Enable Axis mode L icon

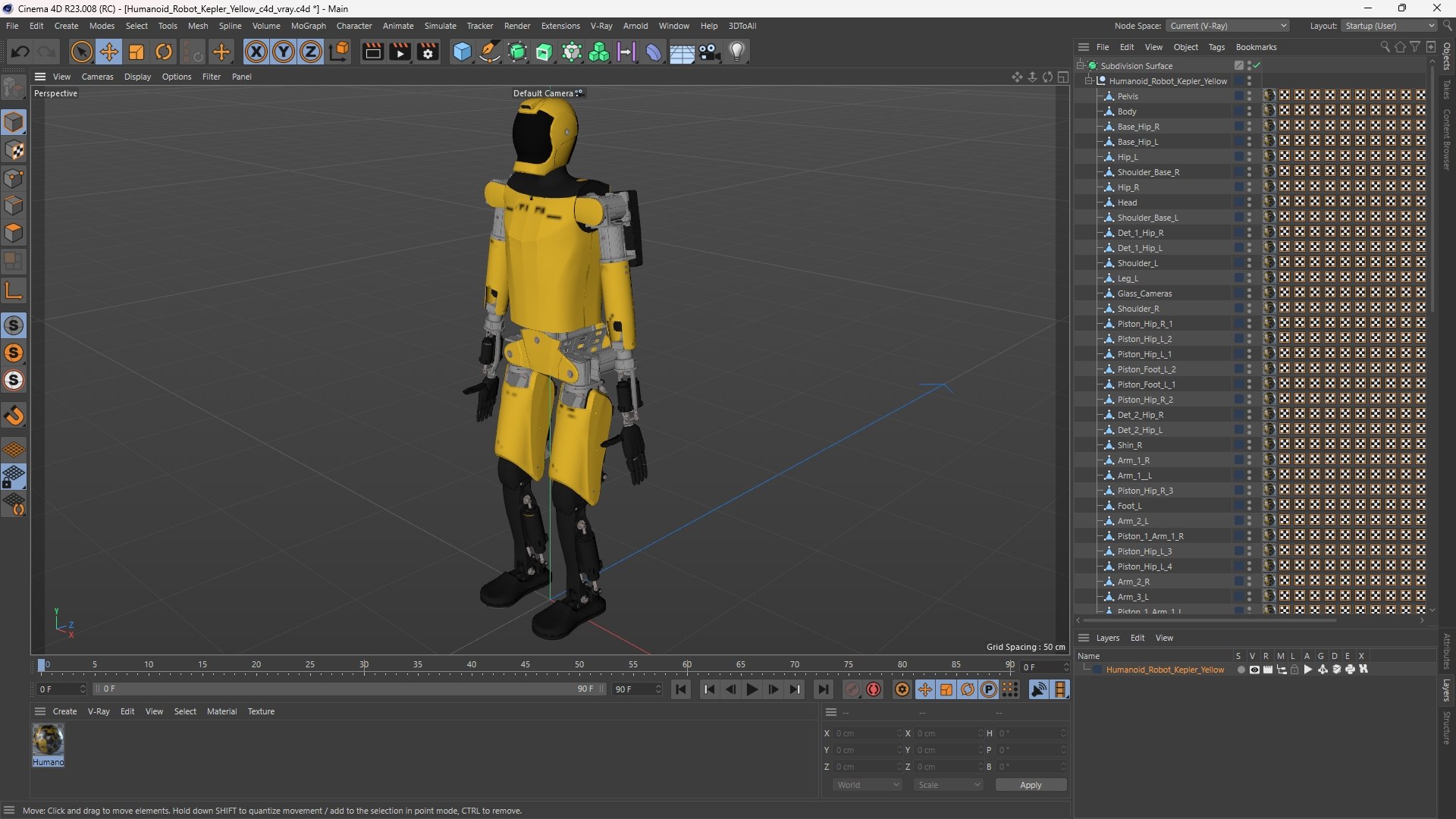click(14, 290)
